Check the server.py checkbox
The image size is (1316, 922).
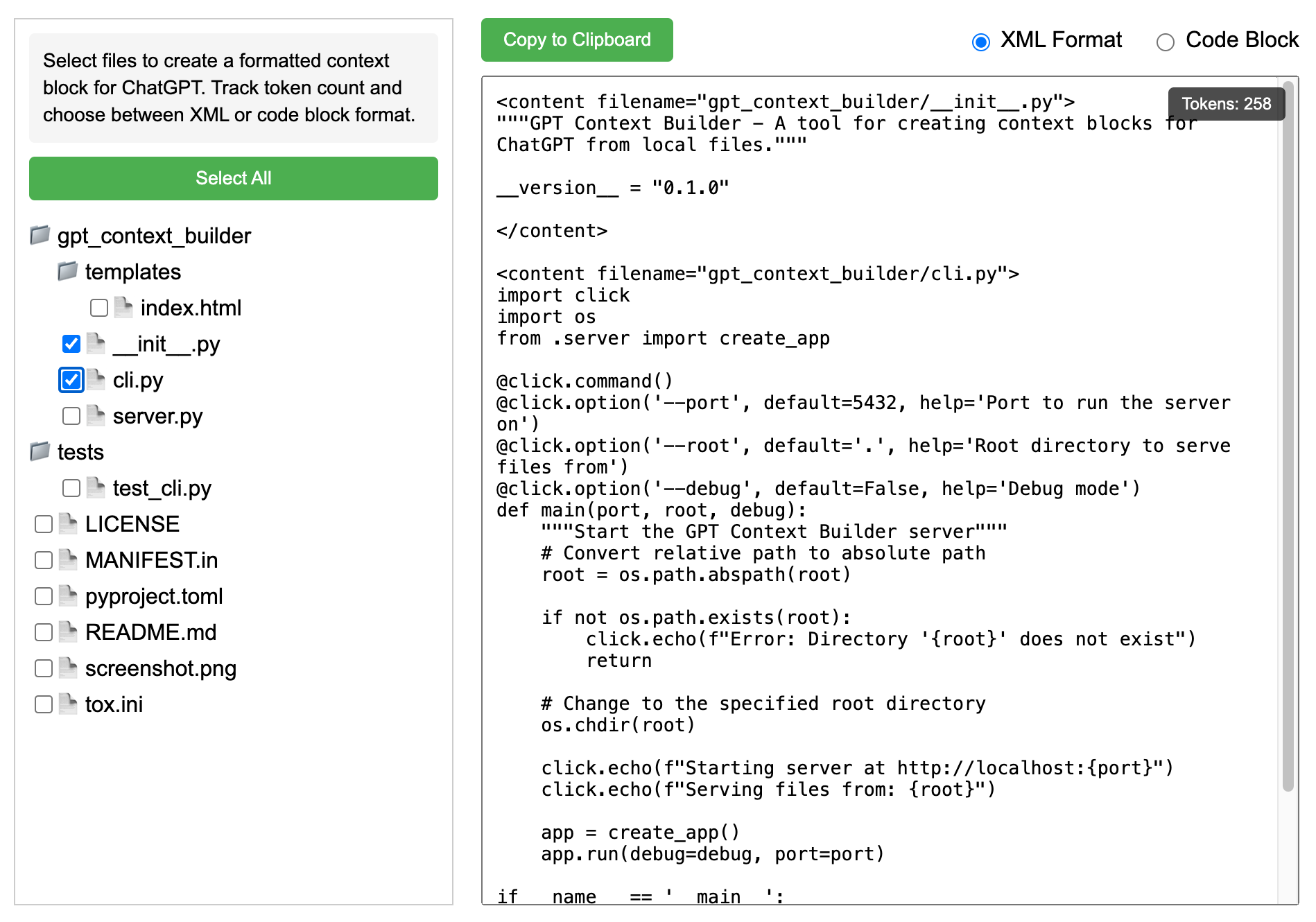click(x=71, y=416)
